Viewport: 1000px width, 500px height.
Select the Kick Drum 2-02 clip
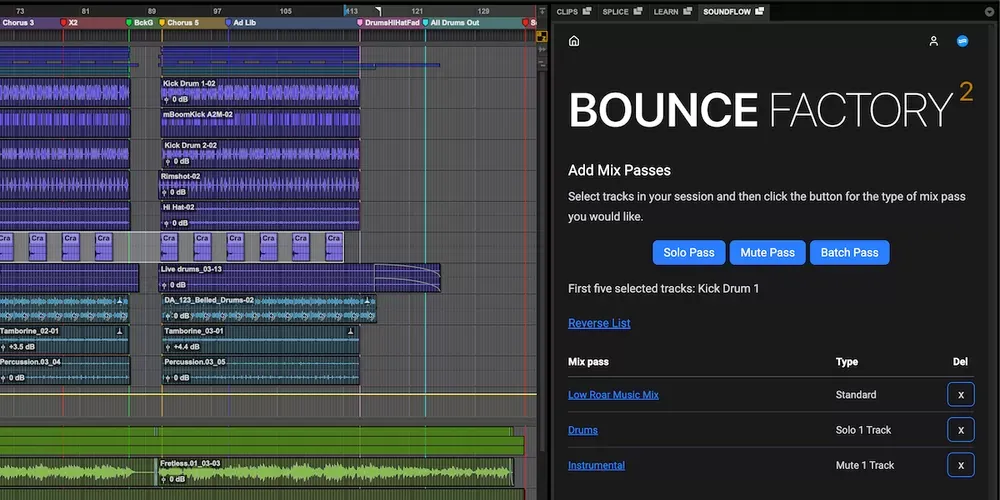260,154
